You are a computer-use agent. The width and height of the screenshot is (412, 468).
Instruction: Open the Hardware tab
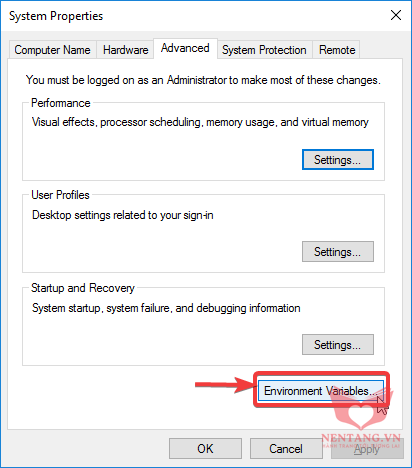tap(125, 50)
